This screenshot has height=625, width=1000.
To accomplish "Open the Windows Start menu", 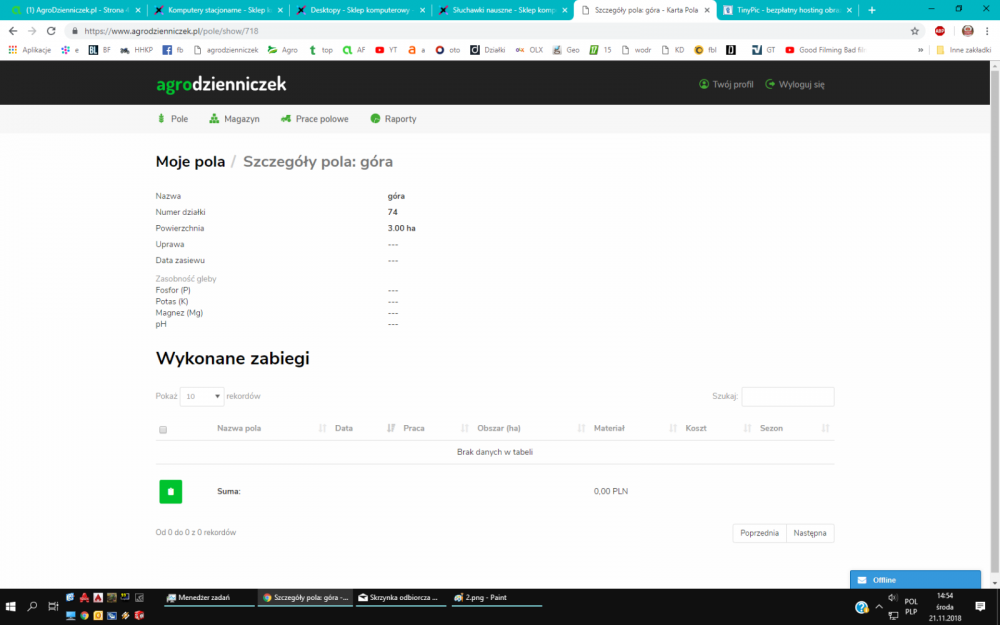I will click(12, 607).
